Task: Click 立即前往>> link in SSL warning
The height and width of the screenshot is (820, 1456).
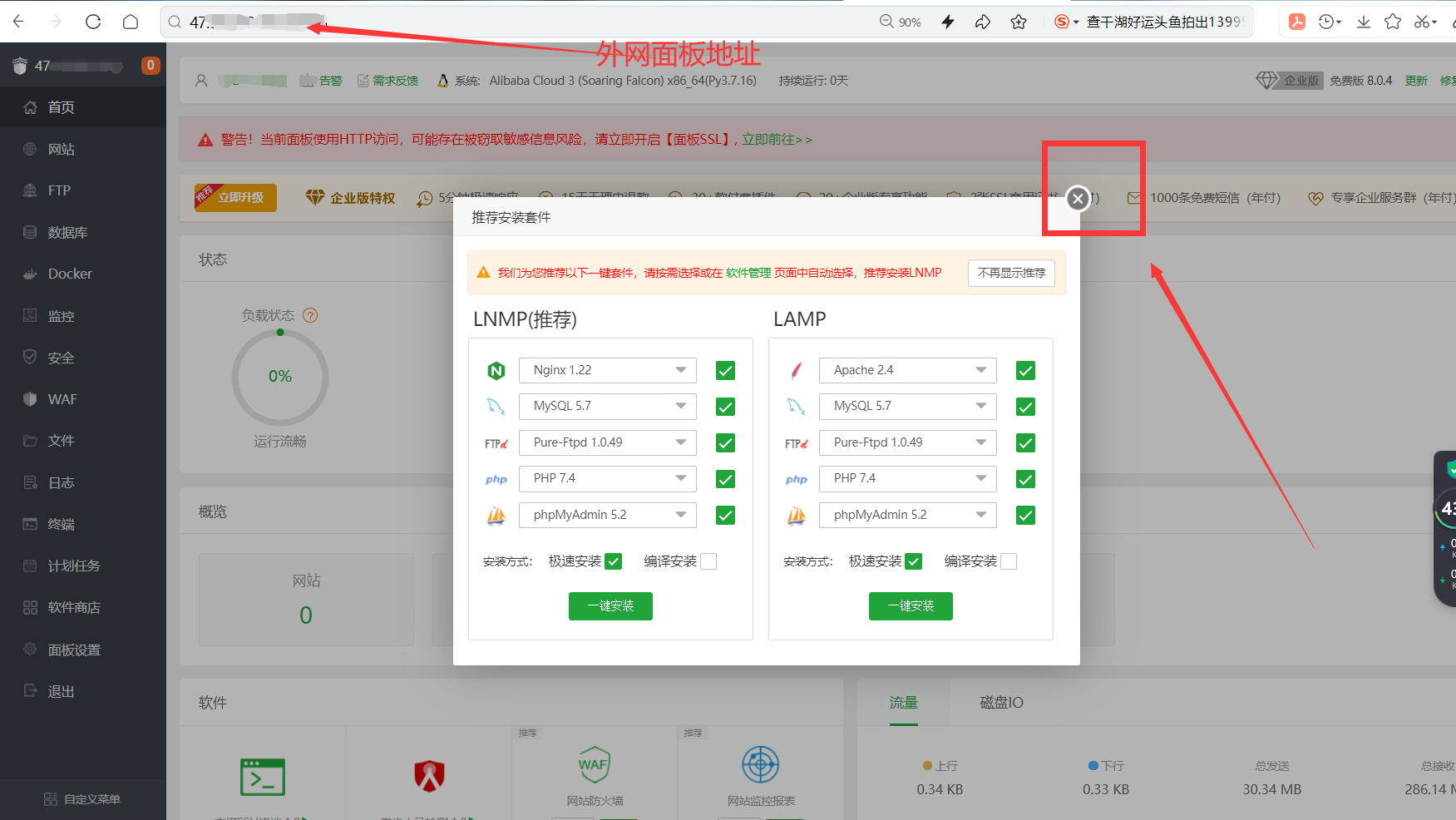Action: tap(777, 140)
